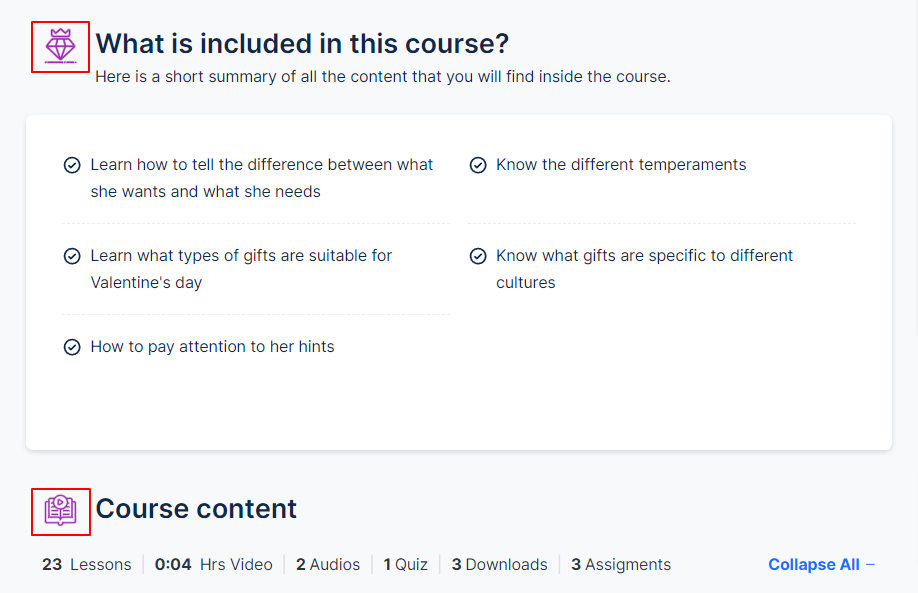The width and height of the screenshot is (918, 593).
Task: Click the '1 Quiz' counter
Action: point(405,564)
